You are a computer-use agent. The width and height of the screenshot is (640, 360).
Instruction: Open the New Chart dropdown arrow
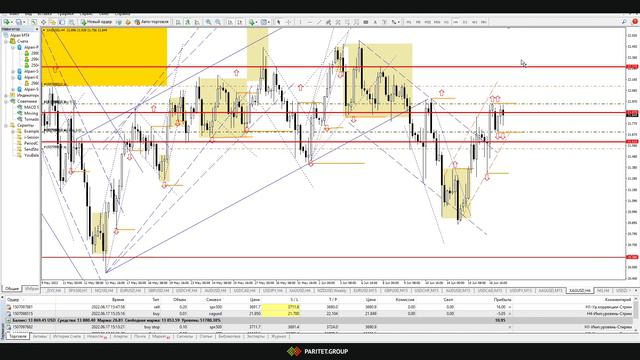click(x=12, y=22)
